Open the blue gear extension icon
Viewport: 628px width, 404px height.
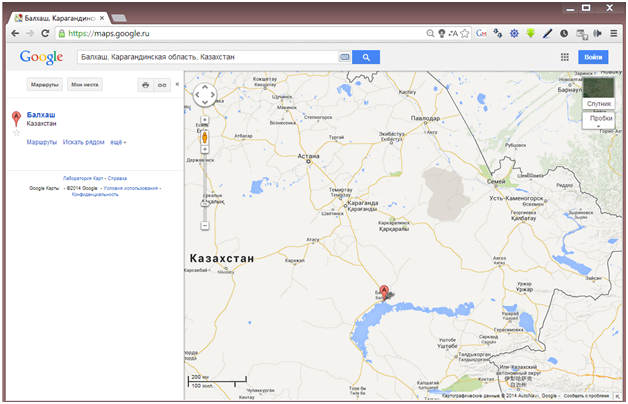click(514, 33)
